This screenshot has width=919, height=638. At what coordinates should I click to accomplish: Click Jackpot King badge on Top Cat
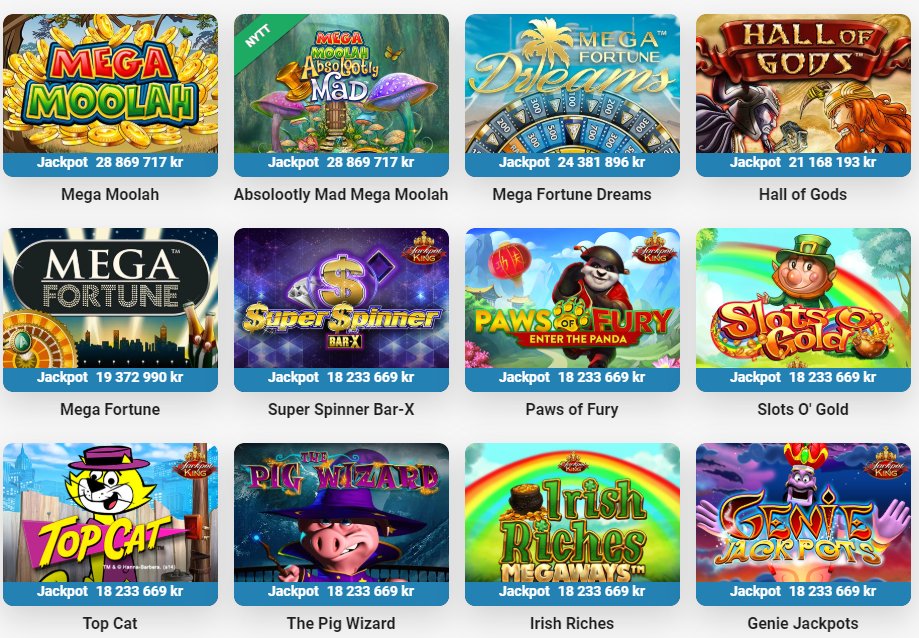click(x=195, y=462)
